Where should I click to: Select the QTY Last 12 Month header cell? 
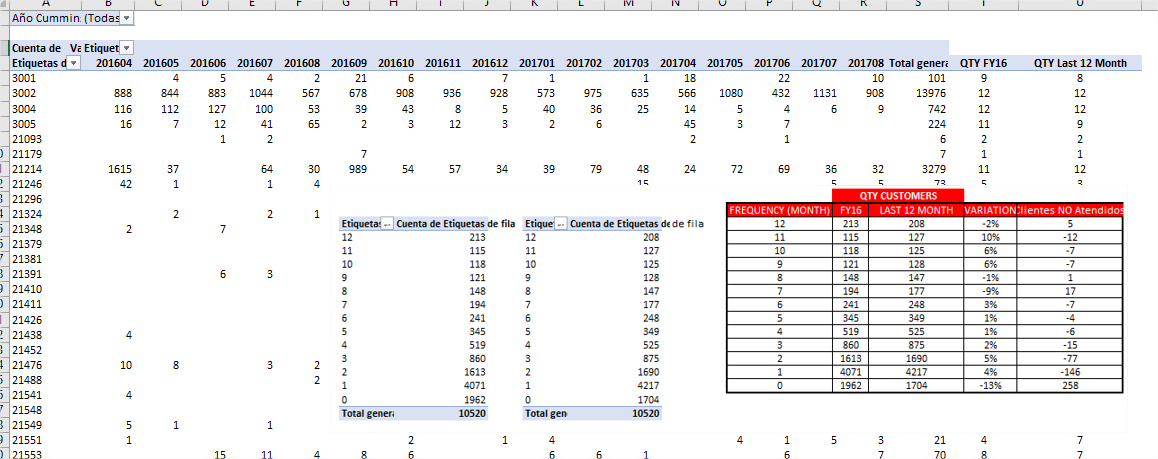pyautogui.click(x=1081, y=63)
